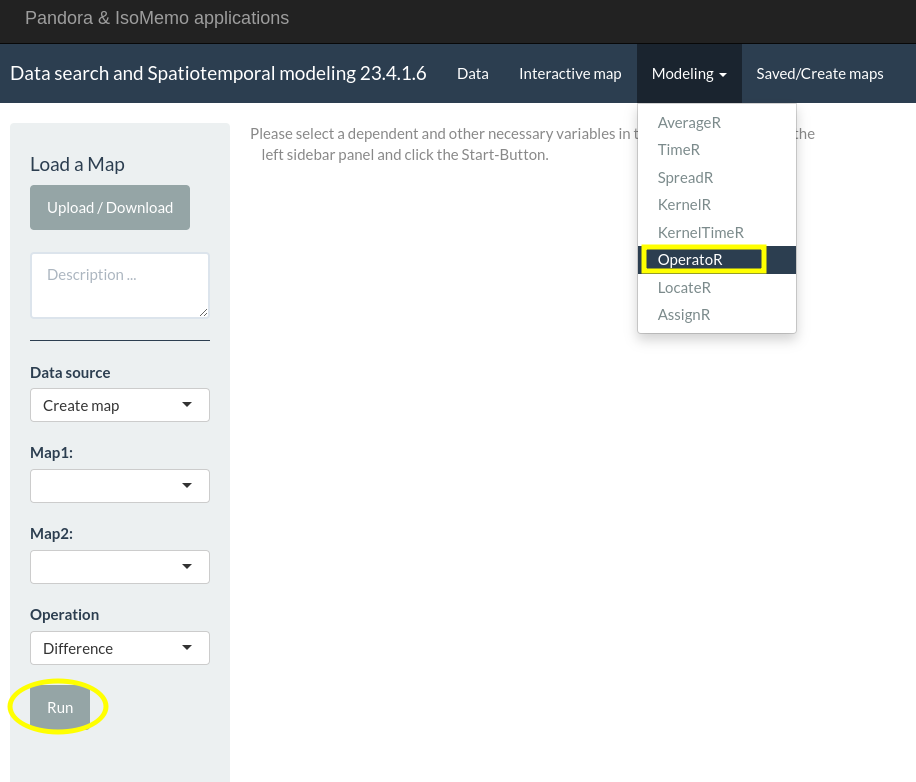916x782 pixels.
Task: Click the Pandora & IsoMemo applications title
Action: click(x=156, y=18)
